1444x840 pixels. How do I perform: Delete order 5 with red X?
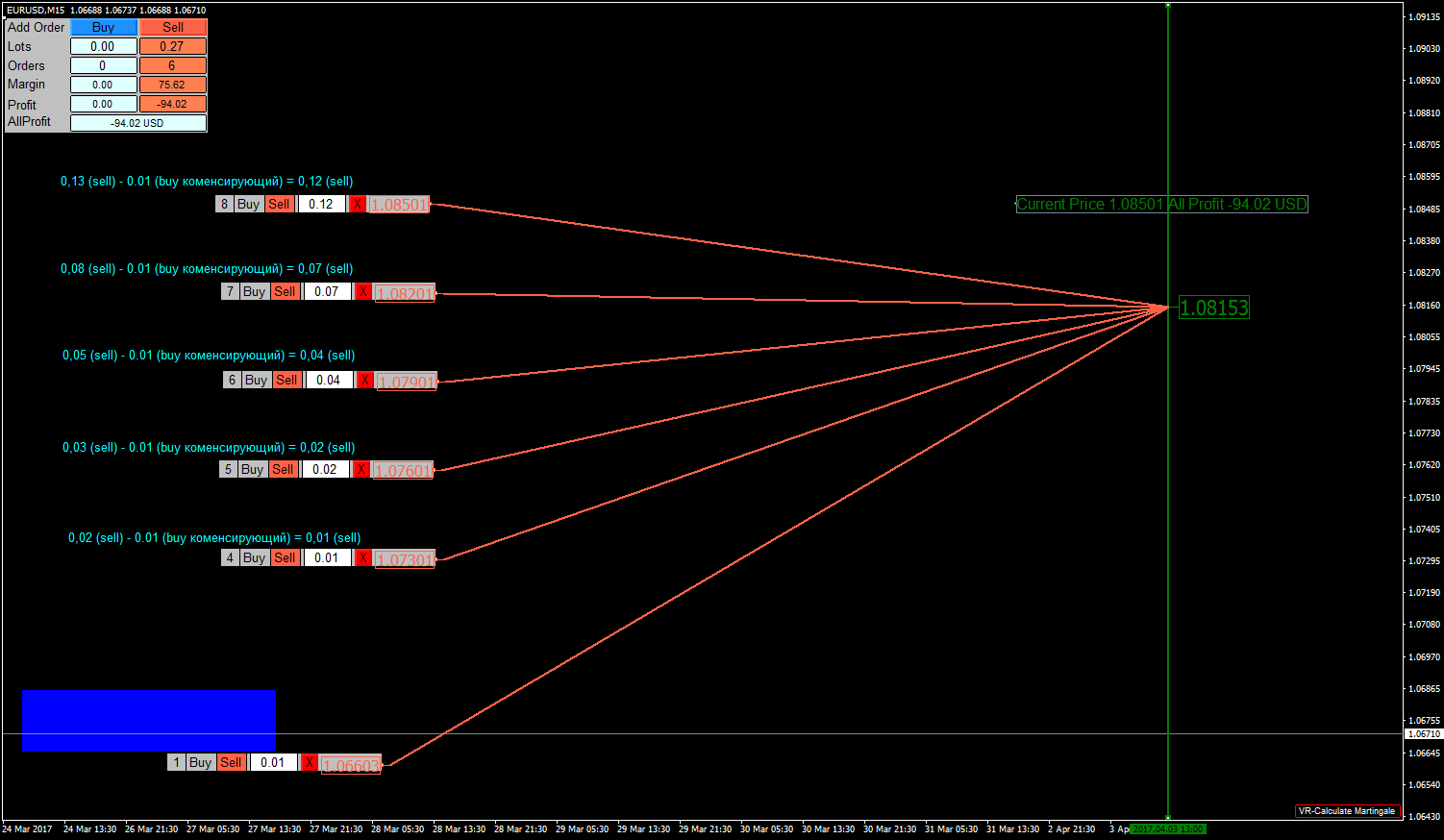pyautogui.click(x=361, y=469)
